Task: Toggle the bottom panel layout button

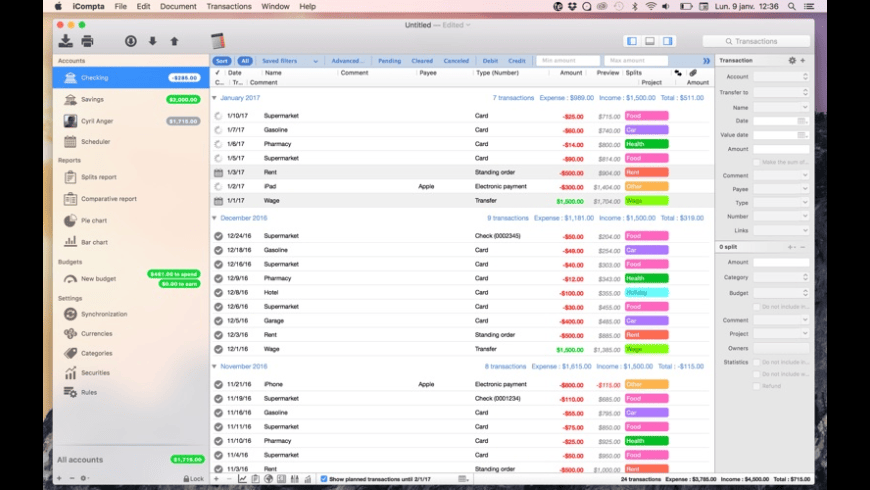Action: click(x=650, y=41)
